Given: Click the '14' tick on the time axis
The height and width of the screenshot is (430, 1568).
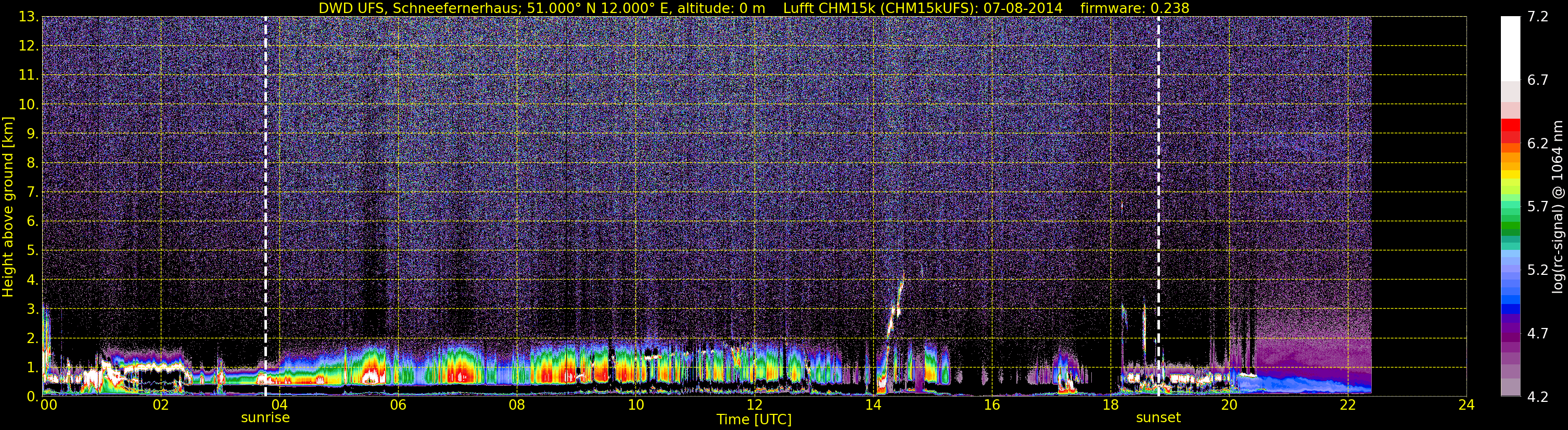Looking at the screenshot, I should [873, 406].
